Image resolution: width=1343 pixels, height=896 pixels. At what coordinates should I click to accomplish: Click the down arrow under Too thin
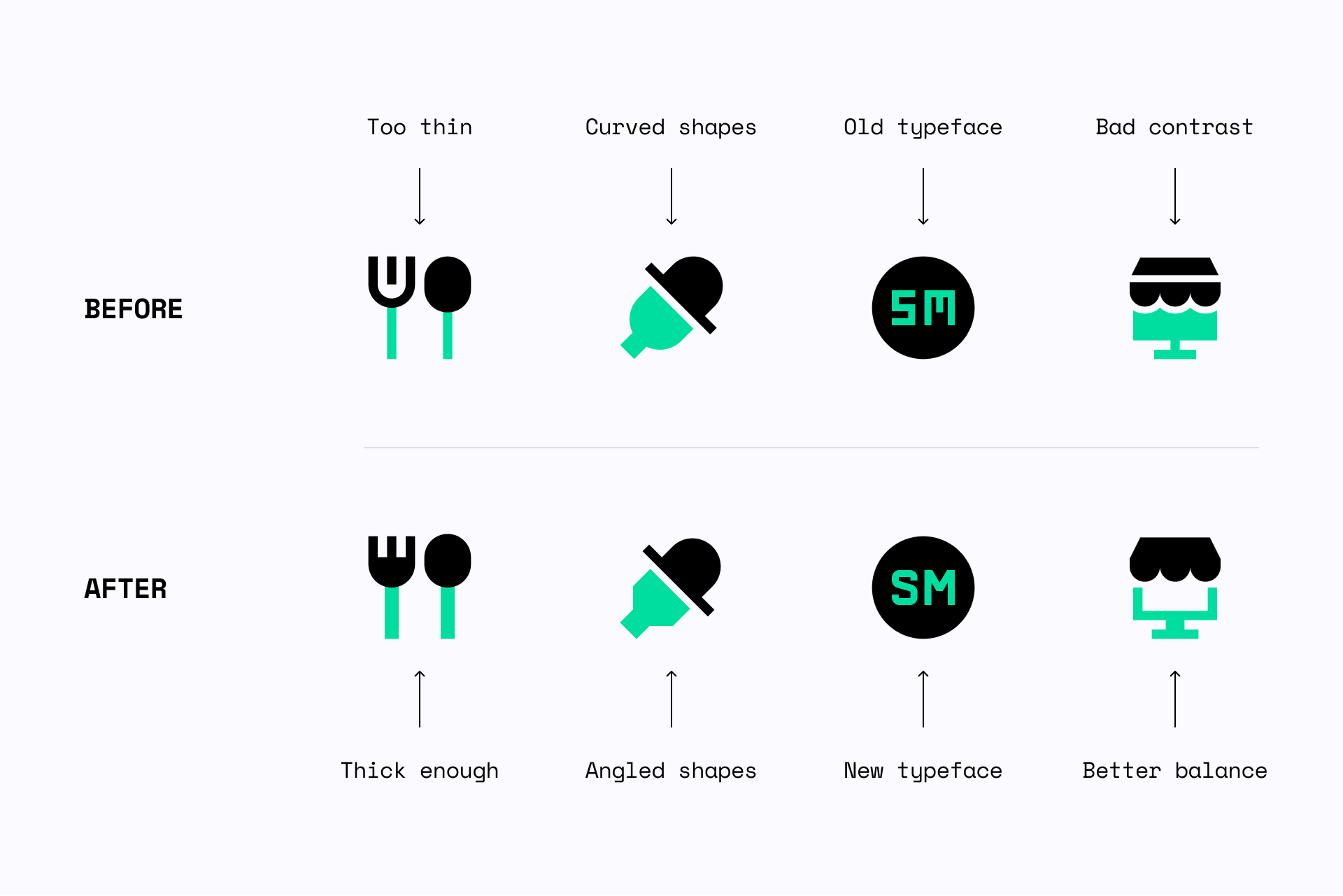coord(420,197)
